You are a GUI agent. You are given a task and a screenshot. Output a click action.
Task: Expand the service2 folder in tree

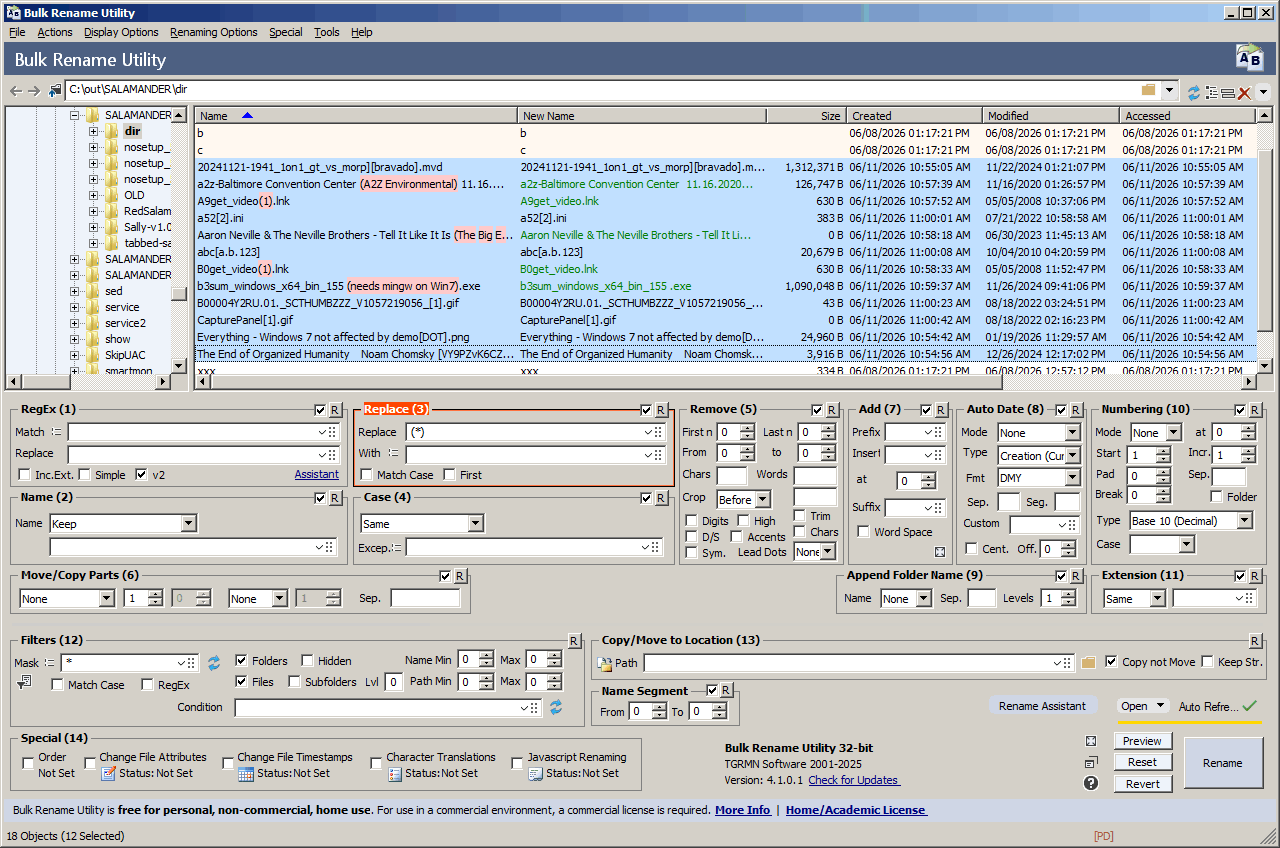click(75, 323)
